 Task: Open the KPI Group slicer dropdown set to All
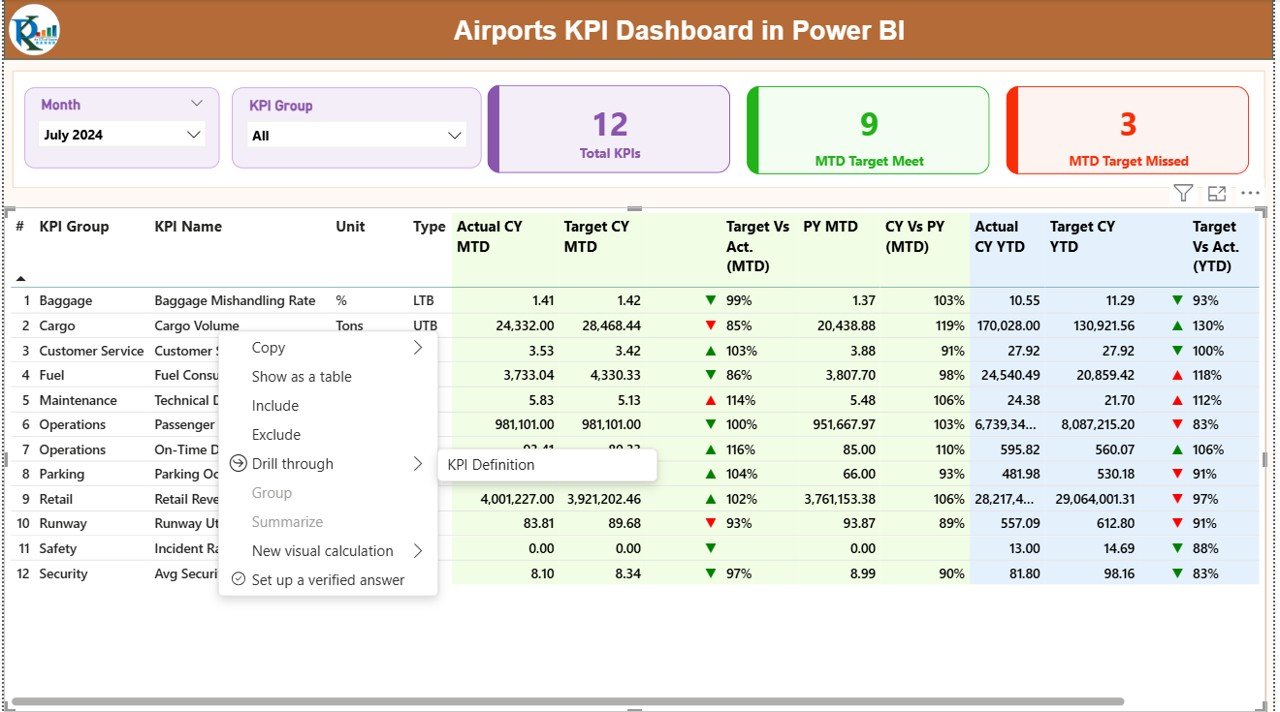455,134
